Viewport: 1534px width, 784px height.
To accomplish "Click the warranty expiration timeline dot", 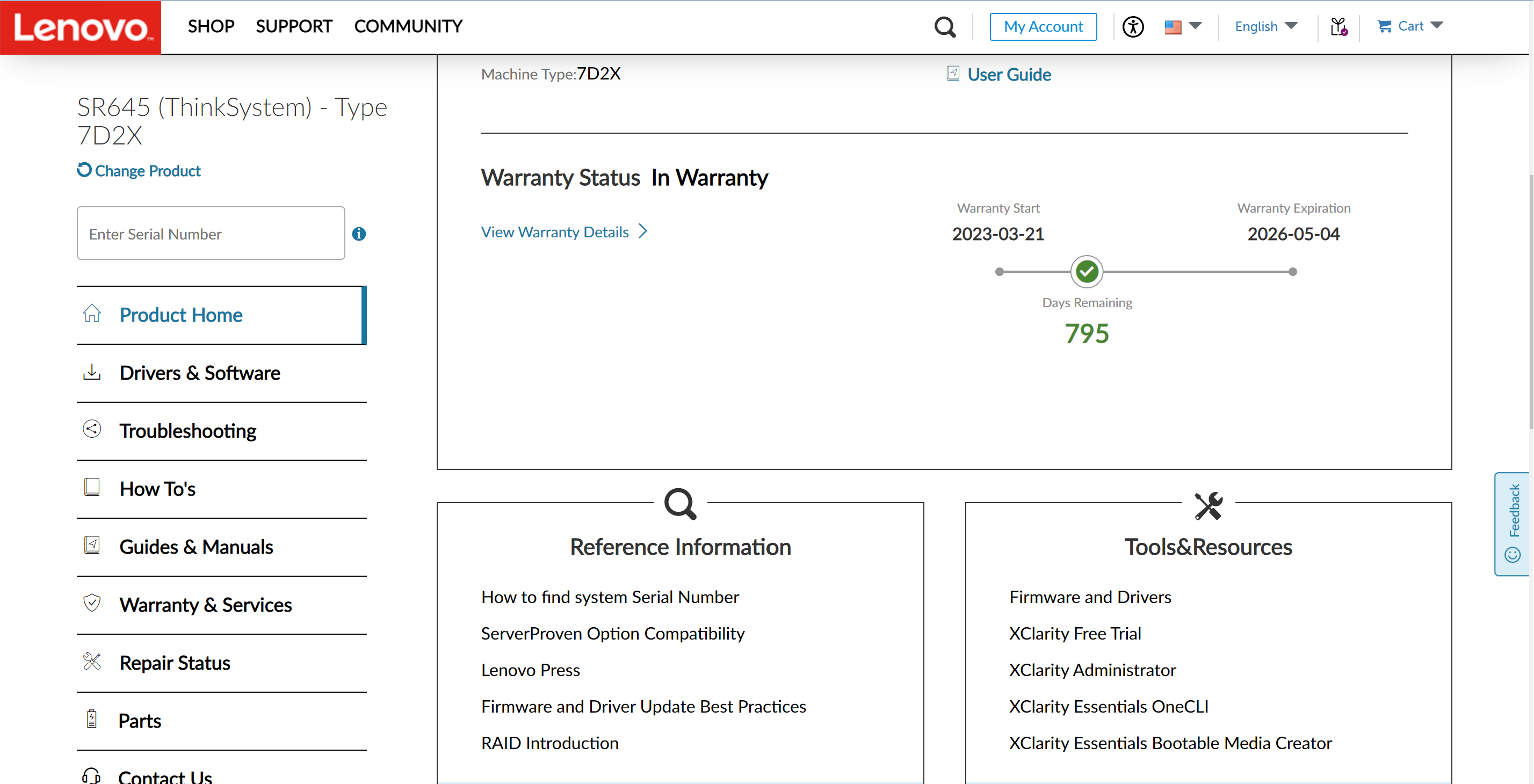I will click(x=1292, y=272).
